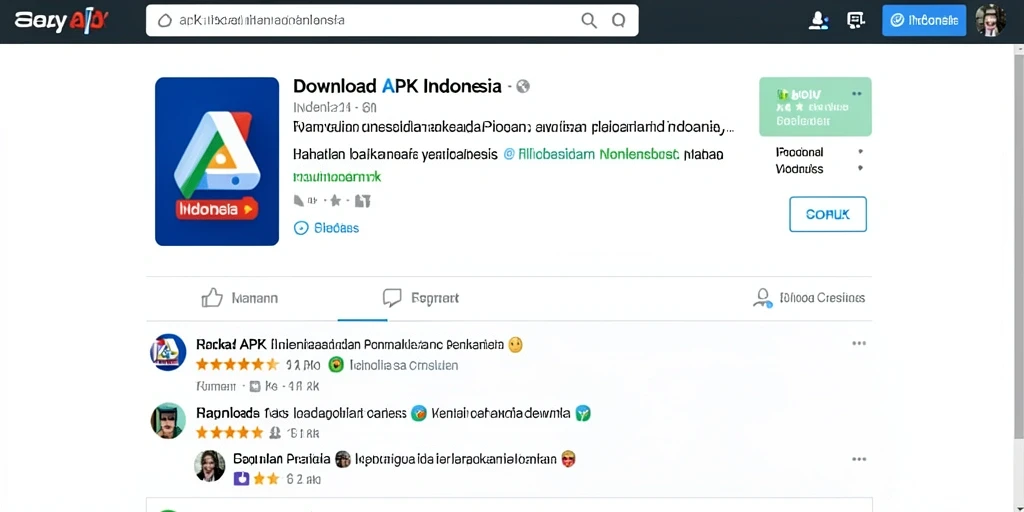Image resolution: width=1024 pixels, height=512 pixels.
Task: Click the outlined CORUK button
Action: point(827,214)
